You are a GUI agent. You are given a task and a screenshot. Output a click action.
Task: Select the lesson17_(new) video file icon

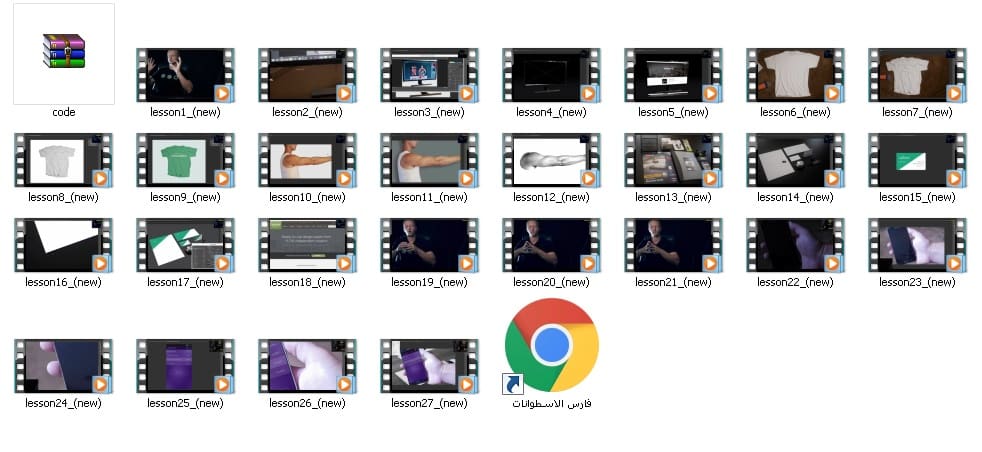click(x=185, y=245)
